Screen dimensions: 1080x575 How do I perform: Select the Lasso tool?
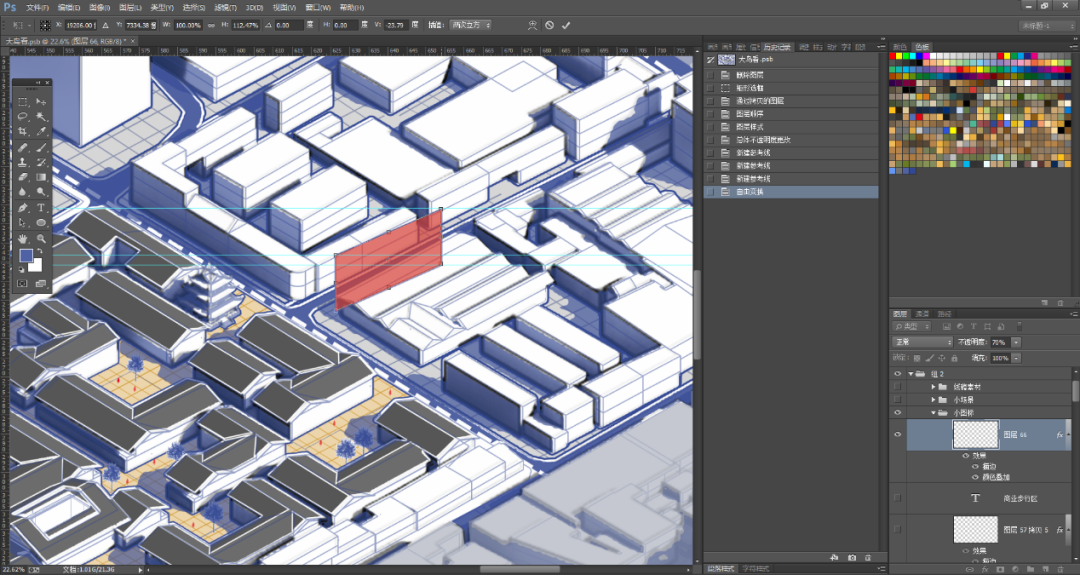coord(23,116)
